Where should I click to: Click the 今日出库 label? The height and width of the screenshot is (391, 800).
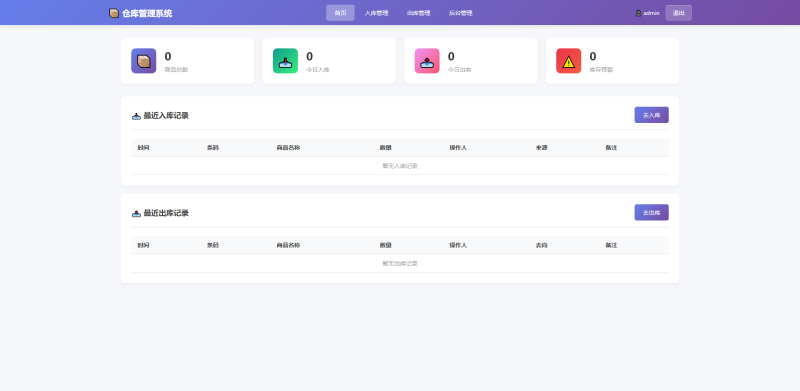coord(460,69)
